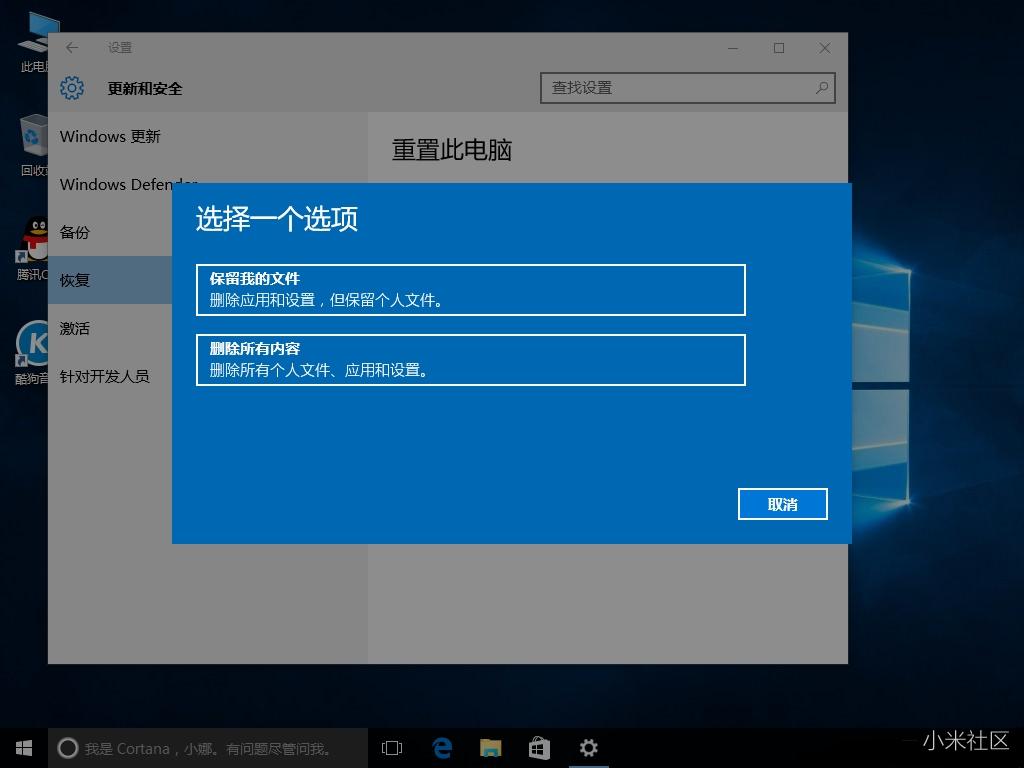The height and width of the screenshot is (768, 1024).
Task: Select the 保留我的文件 reset option
Action: (470, 288)
